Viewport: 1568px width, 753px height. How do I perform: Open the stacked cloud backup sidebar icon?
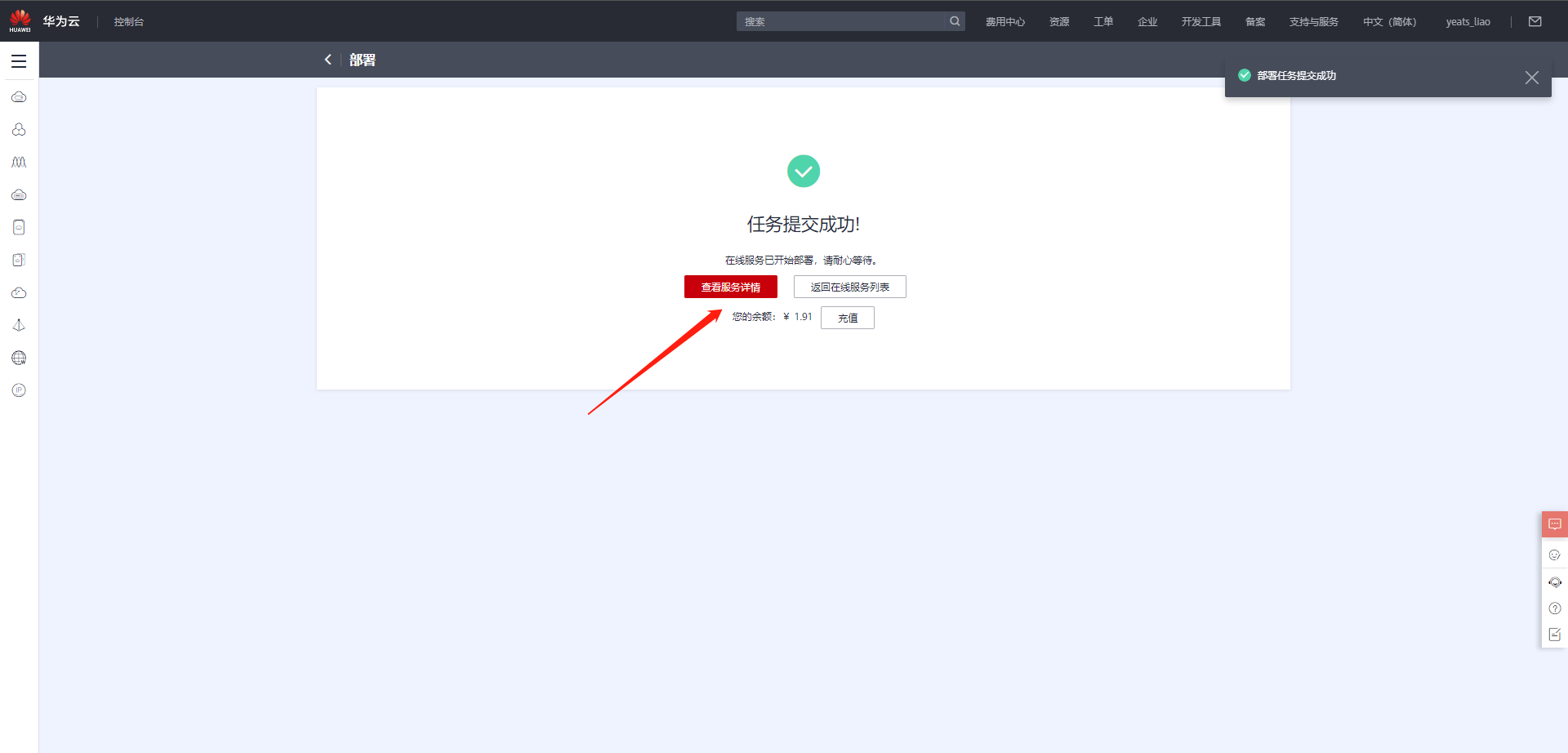click(x=19, y=260)
